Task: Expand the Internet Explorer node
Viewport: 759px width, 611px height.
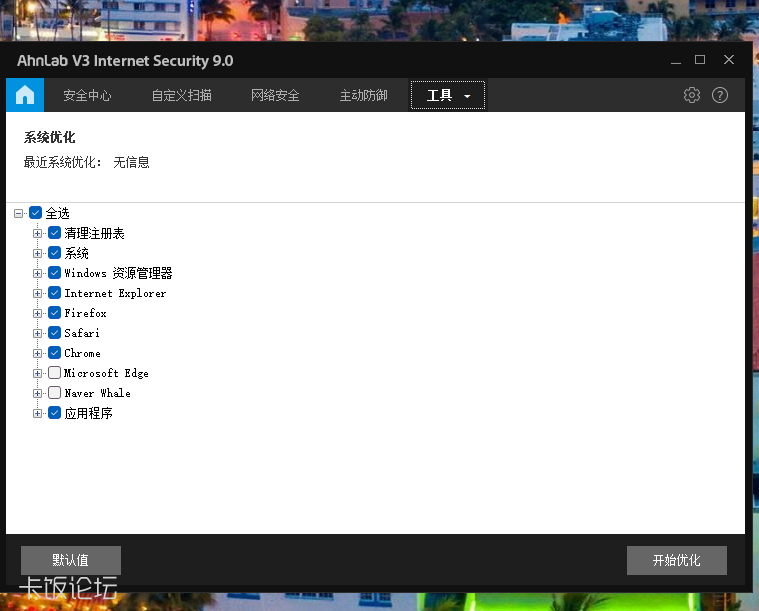Action: pyautogui.click(x=37, y=293)
